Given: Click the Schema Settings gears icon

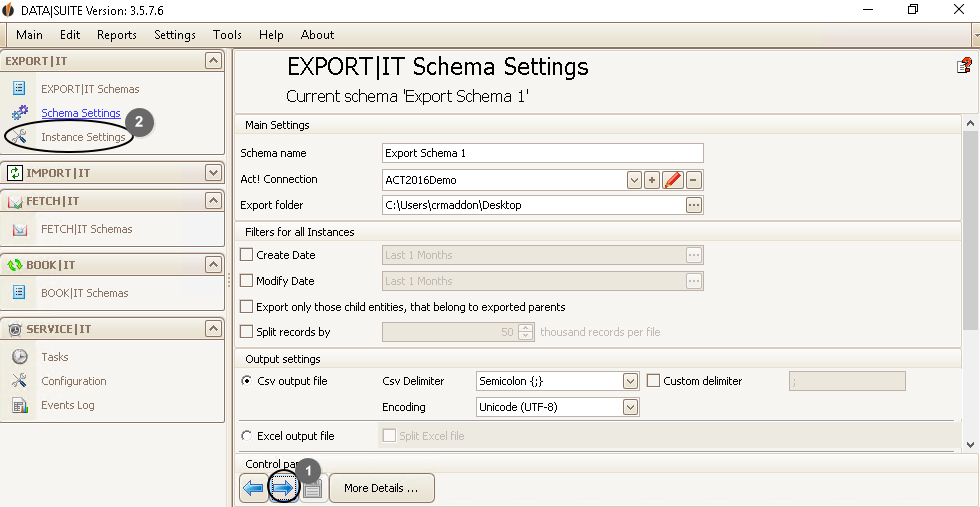Looking at the screenshot, I should (20, 113).
